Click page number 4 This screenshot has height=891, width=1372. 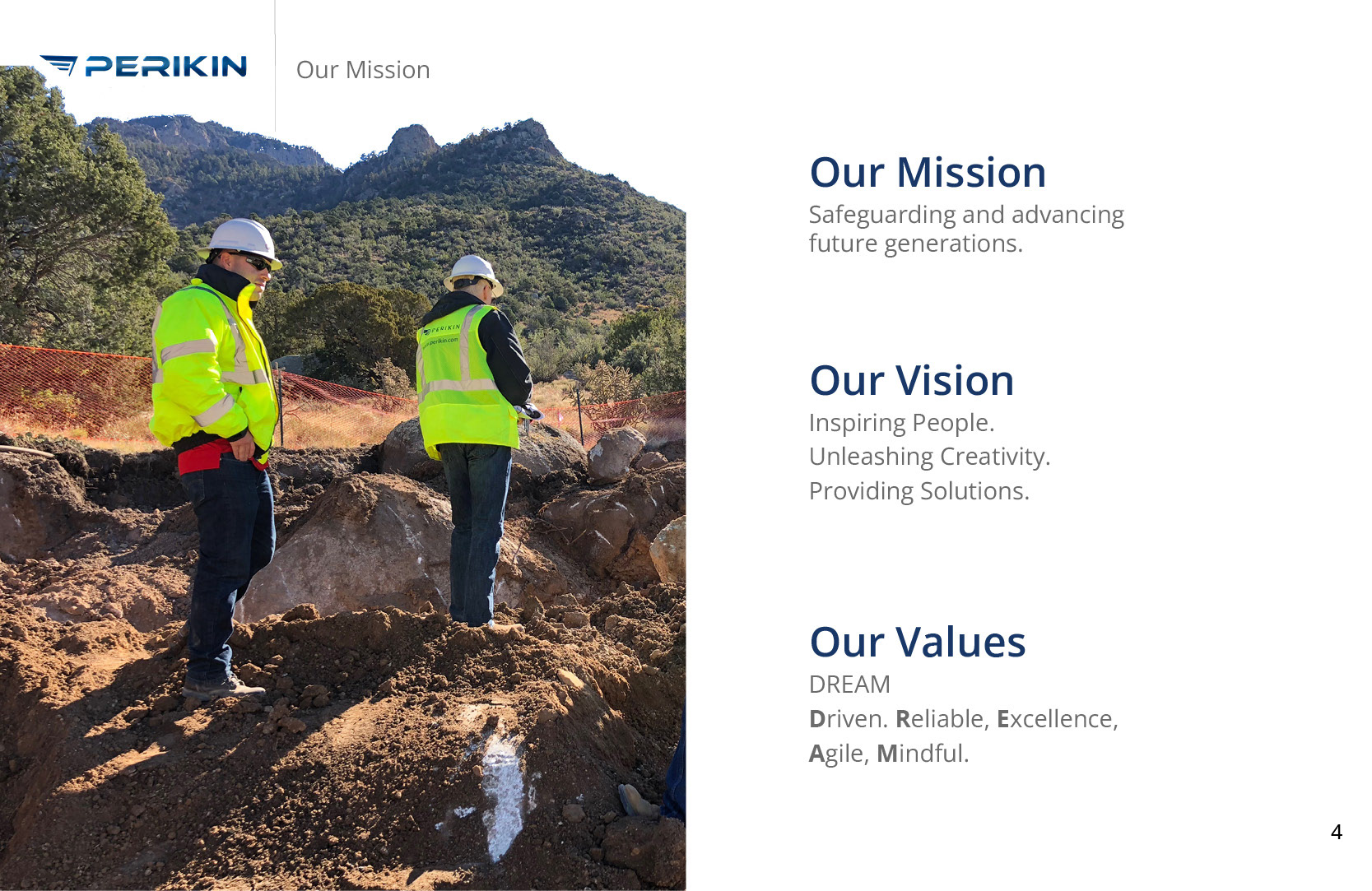point(1337,833)
